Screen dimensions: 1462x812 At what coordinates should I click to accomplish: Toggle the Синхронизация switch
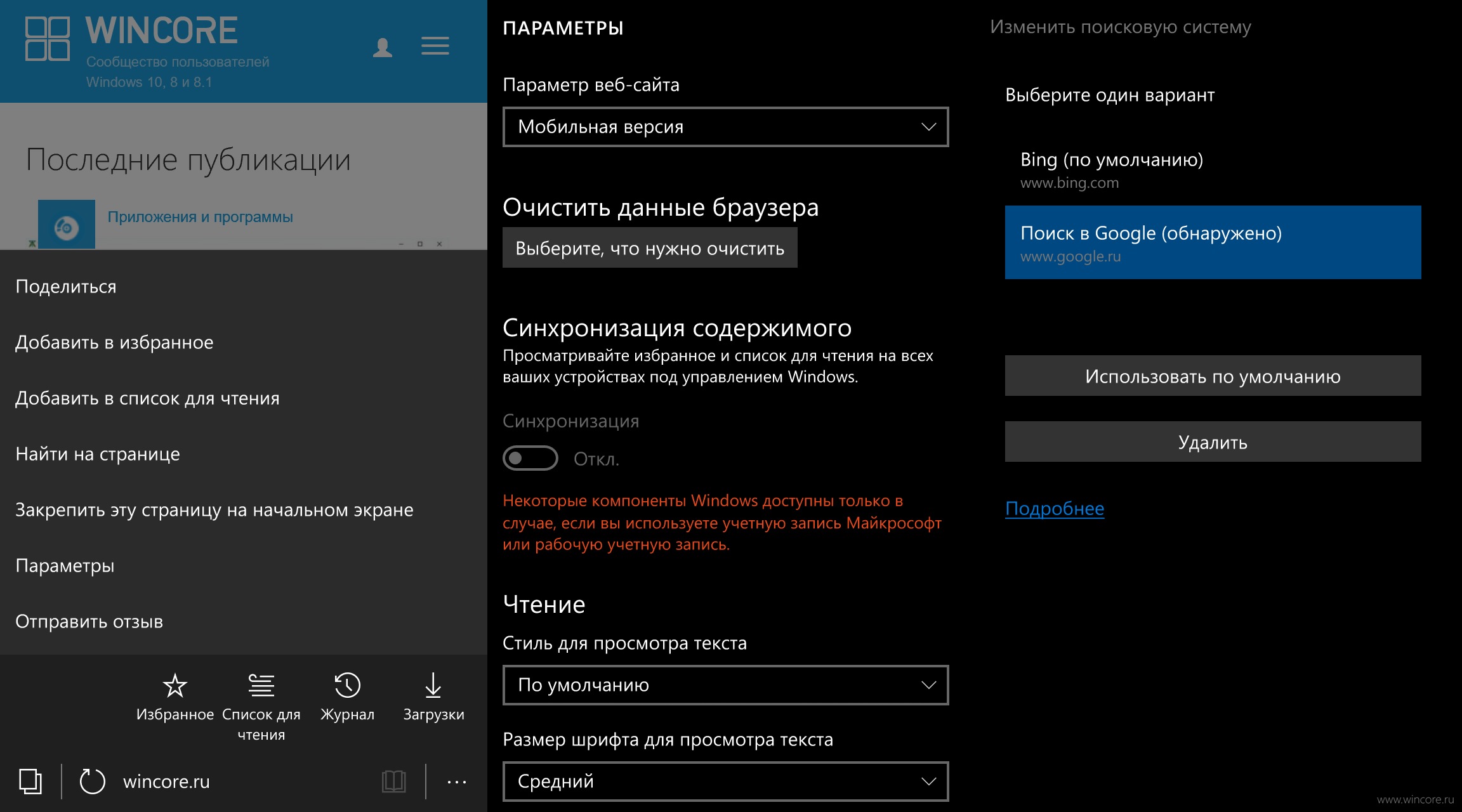[530, 458]
